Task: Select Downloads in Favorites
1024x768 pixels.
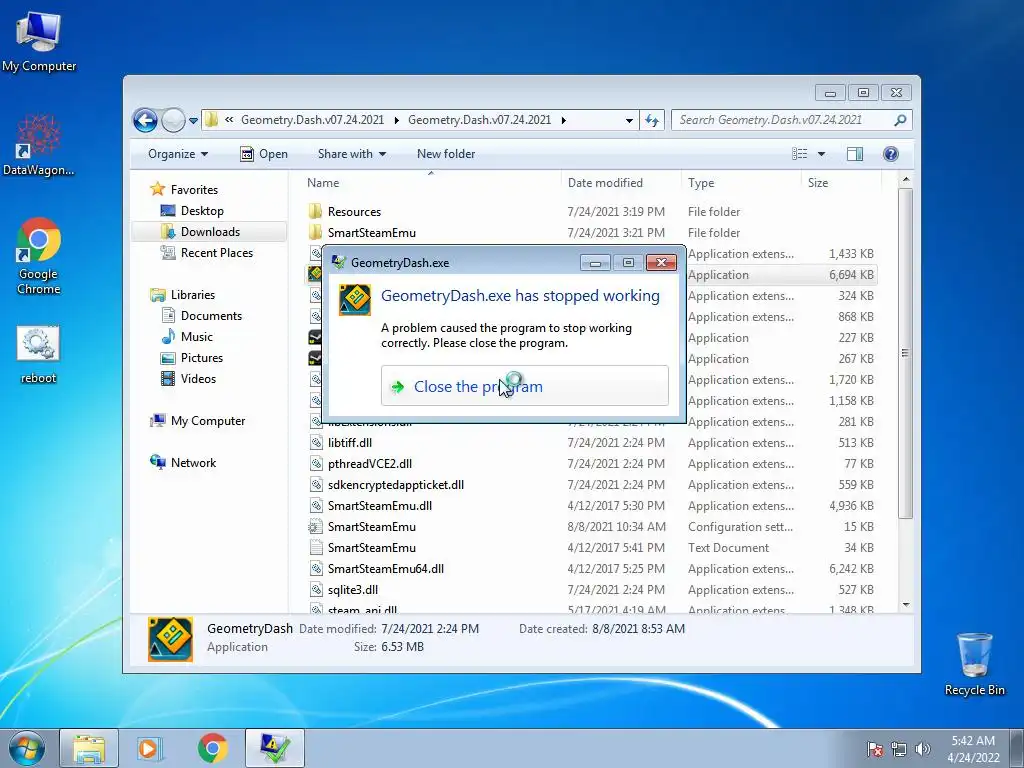Action: point(210,232)
